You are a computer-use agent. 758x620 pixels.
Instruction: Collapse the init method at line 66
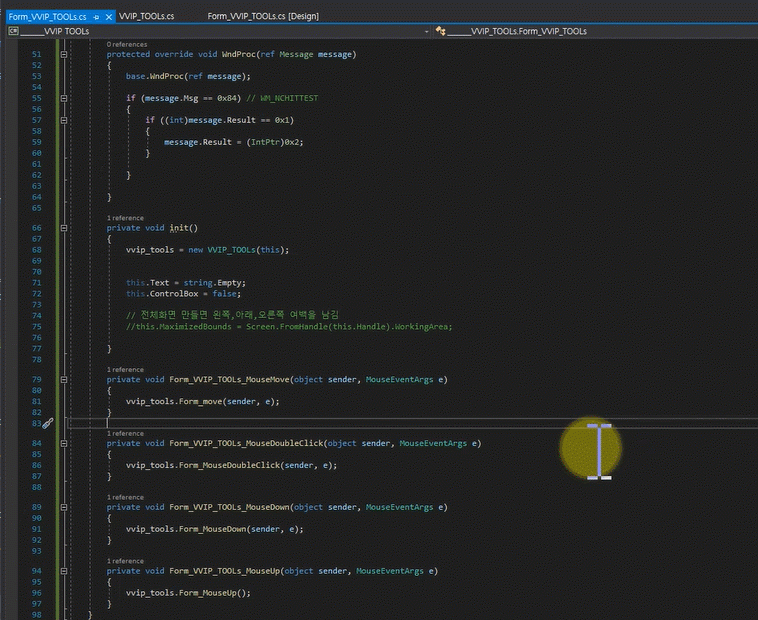click(x=64, y=228)
